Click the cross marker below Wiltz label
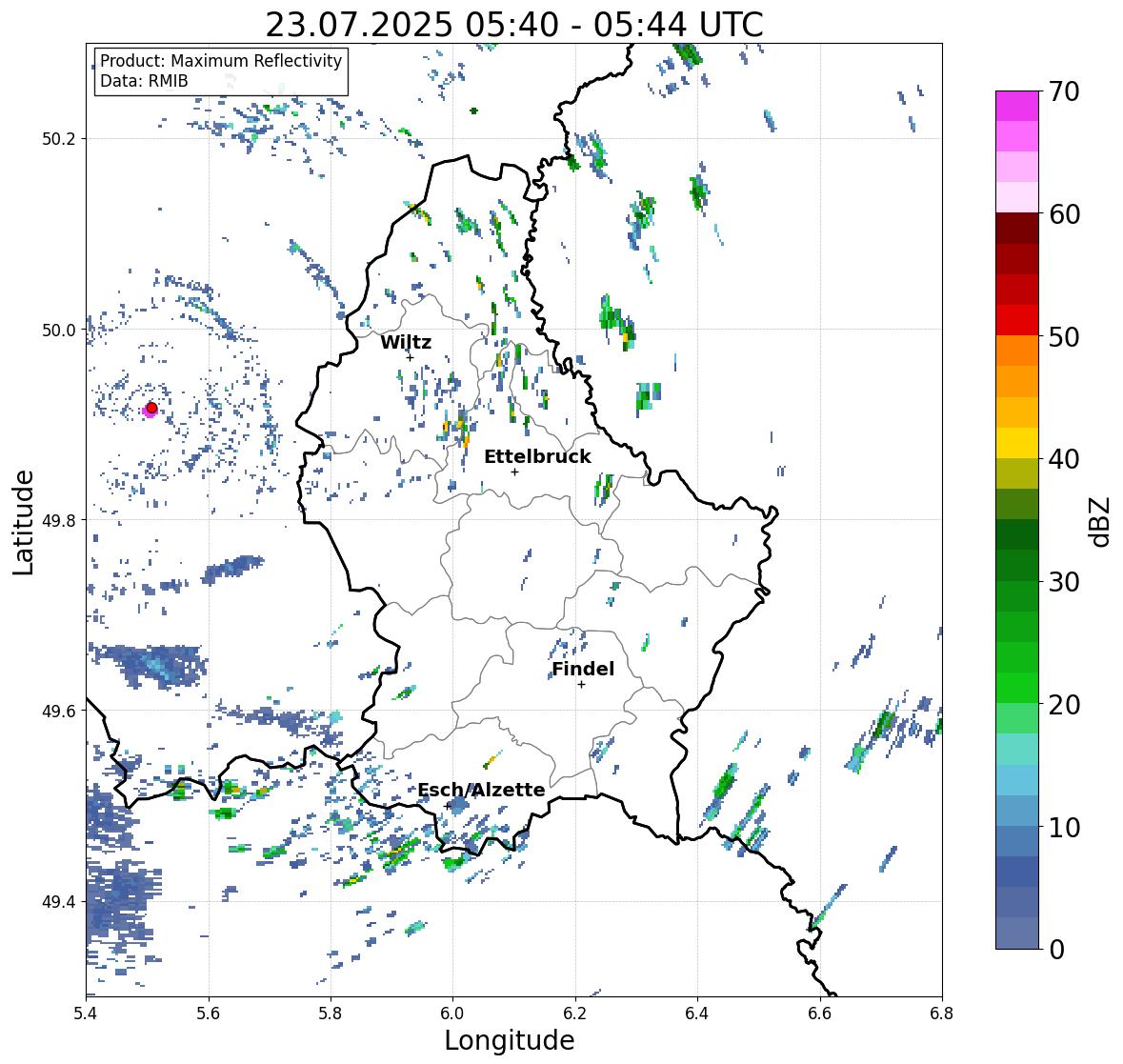The width and height of the screenshot is (1123, 1064). tap(410, 357)
